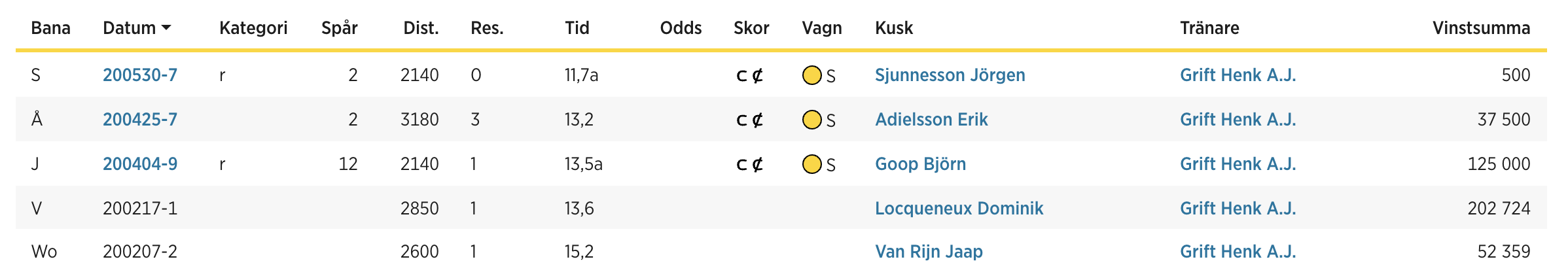The width and height of the screenshot is (1568, 272).
Task: View driver Van Rijn Jaap's page
Action: click(929, 252)
